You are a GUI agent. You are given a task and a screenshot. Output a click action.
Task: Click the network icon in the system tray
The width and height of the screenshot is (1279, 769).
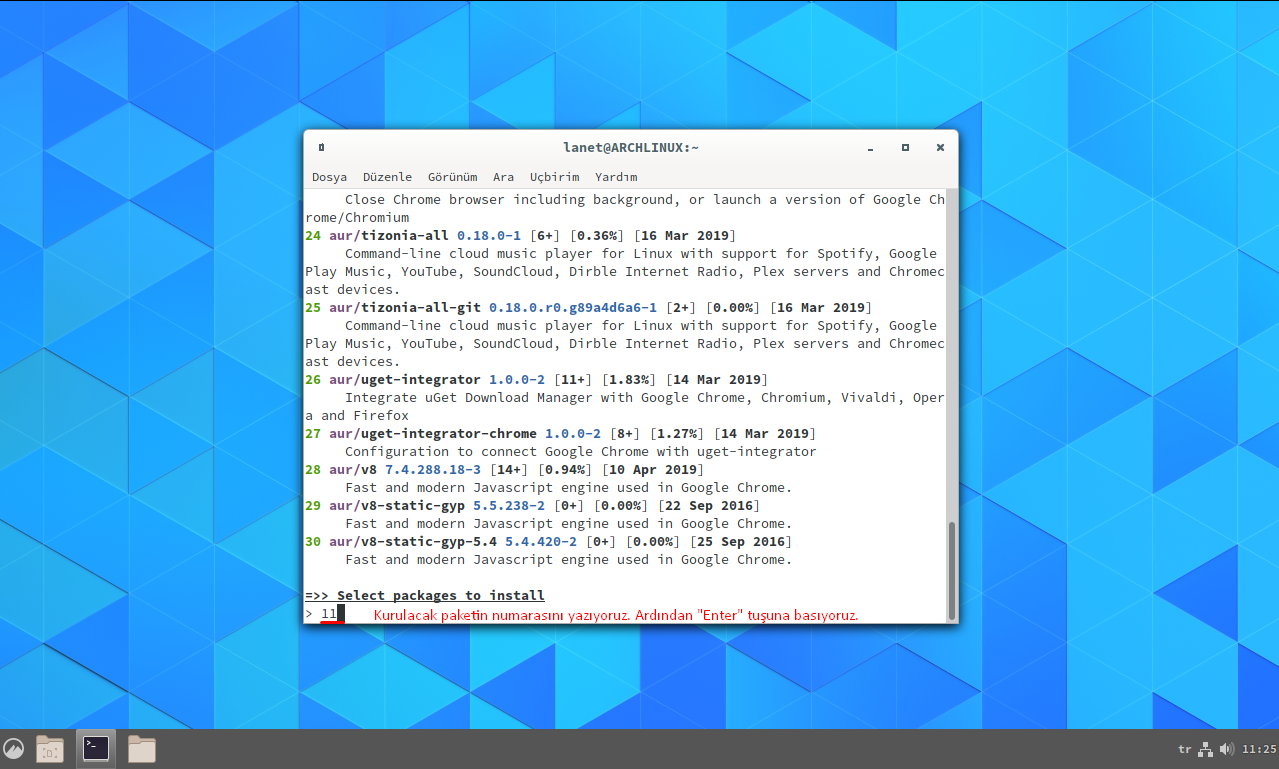pos(1204,748)
